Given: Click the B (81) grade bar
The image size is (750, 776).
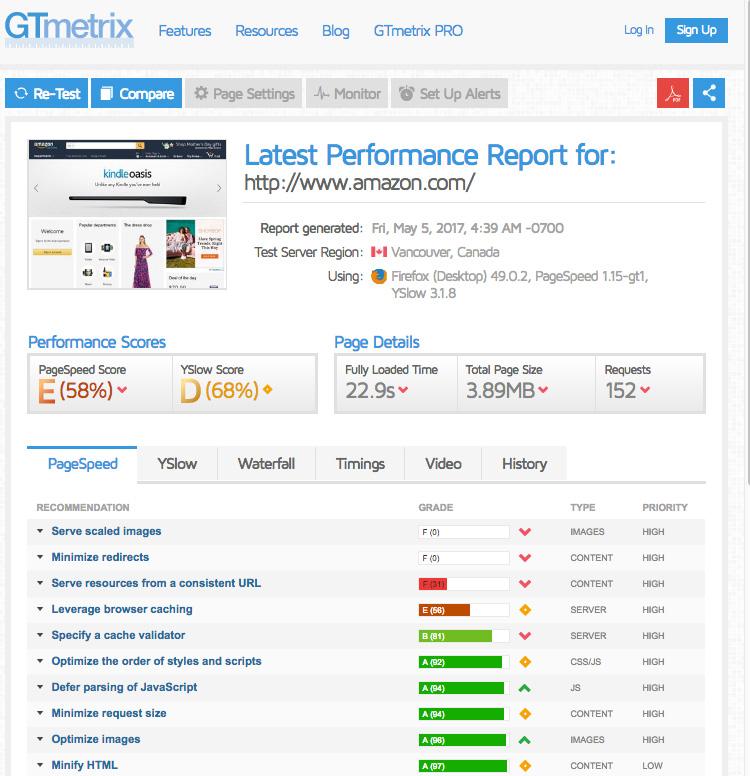Looking at the screenshot, I should coord(464,636).
